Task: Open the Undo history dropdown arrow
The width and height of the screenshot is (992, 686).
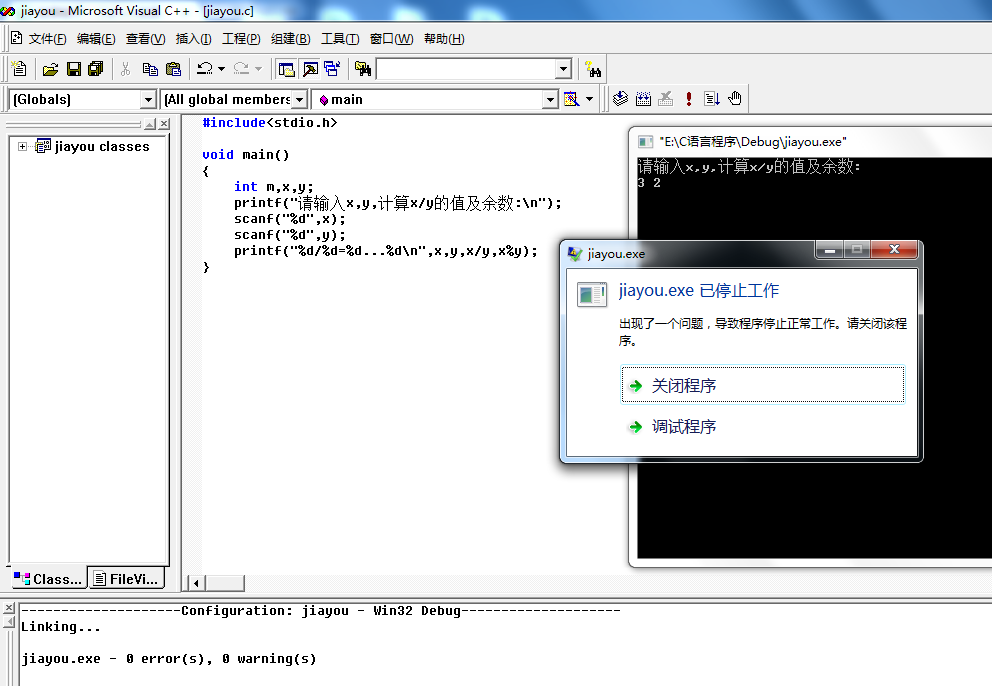Action: (221, 68)
